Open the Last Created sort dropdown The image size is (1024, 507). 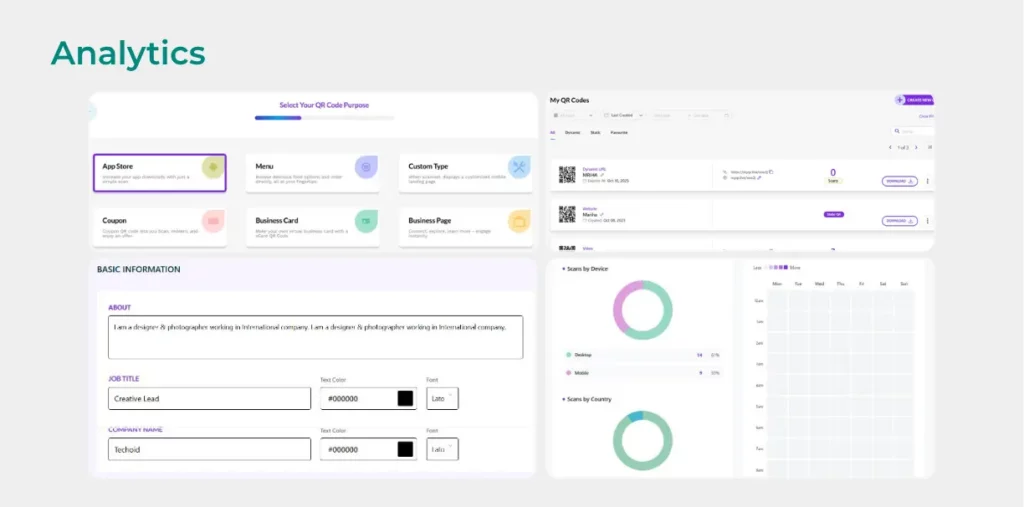pyautogui.click(x=623, y=116)
